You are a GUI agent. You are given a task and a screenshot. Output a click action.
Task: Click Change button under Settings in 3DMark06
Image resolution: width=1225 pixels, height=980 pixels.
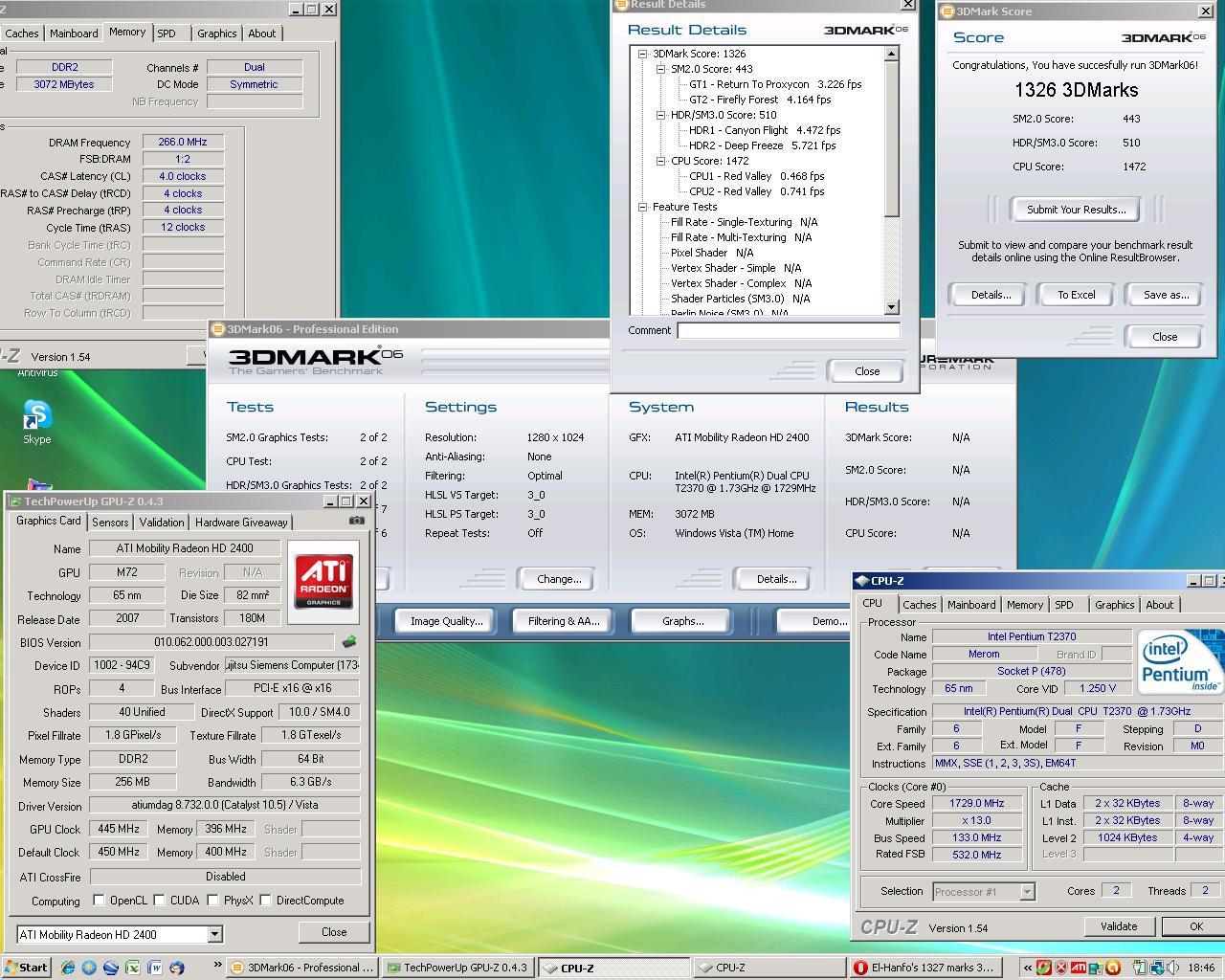[x=559, y=579]
